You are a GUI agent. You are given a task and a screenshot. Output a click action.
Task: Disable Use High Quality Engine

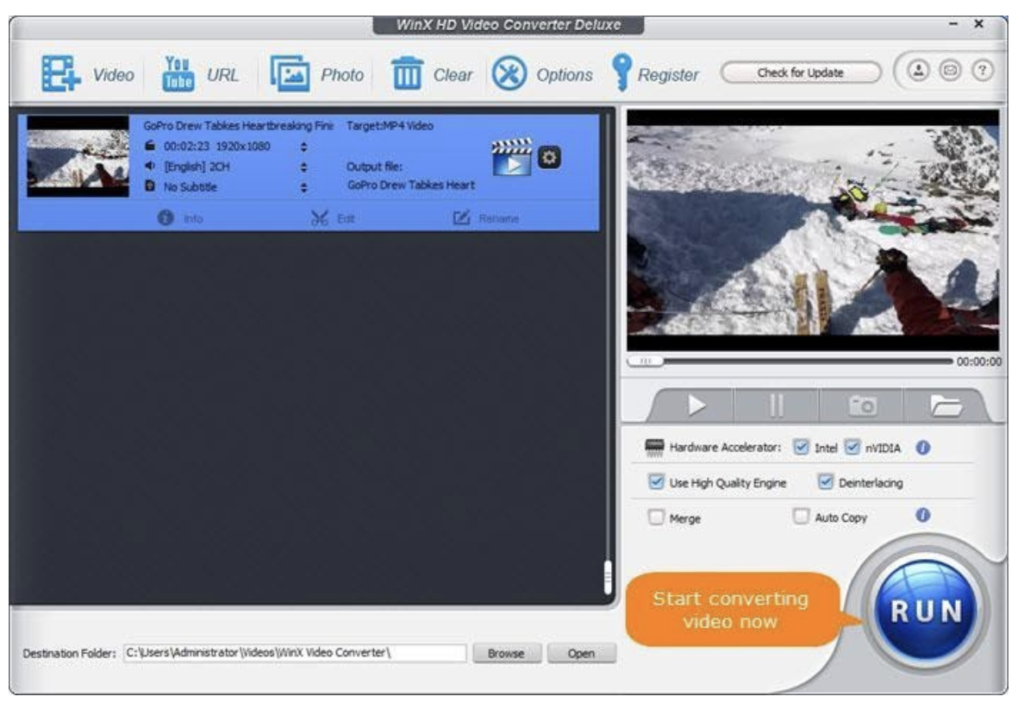point(656,482)
